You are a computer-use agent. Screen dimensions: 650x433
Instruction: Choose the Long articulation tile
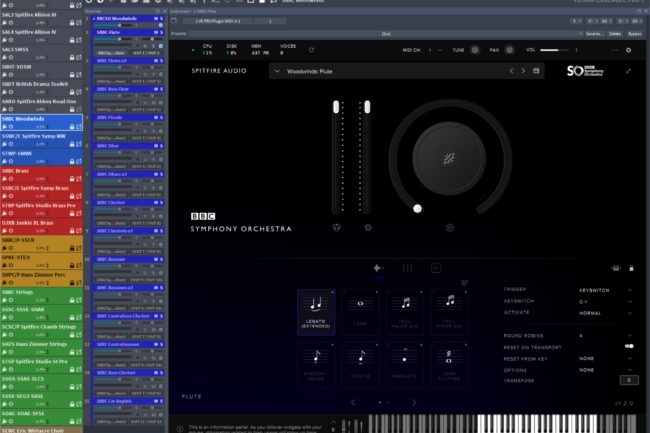click(360, 310)
